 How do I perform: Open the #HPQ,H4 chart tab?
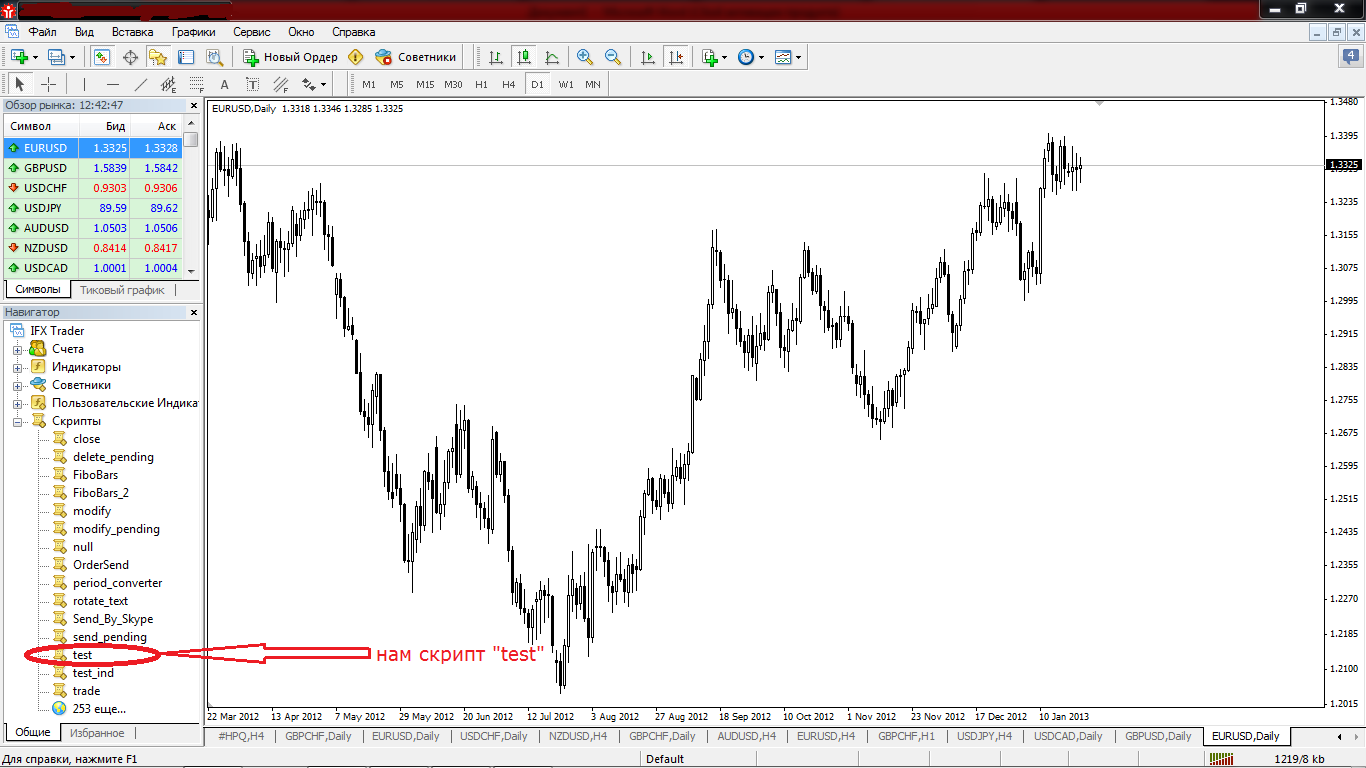click(241, 736)
